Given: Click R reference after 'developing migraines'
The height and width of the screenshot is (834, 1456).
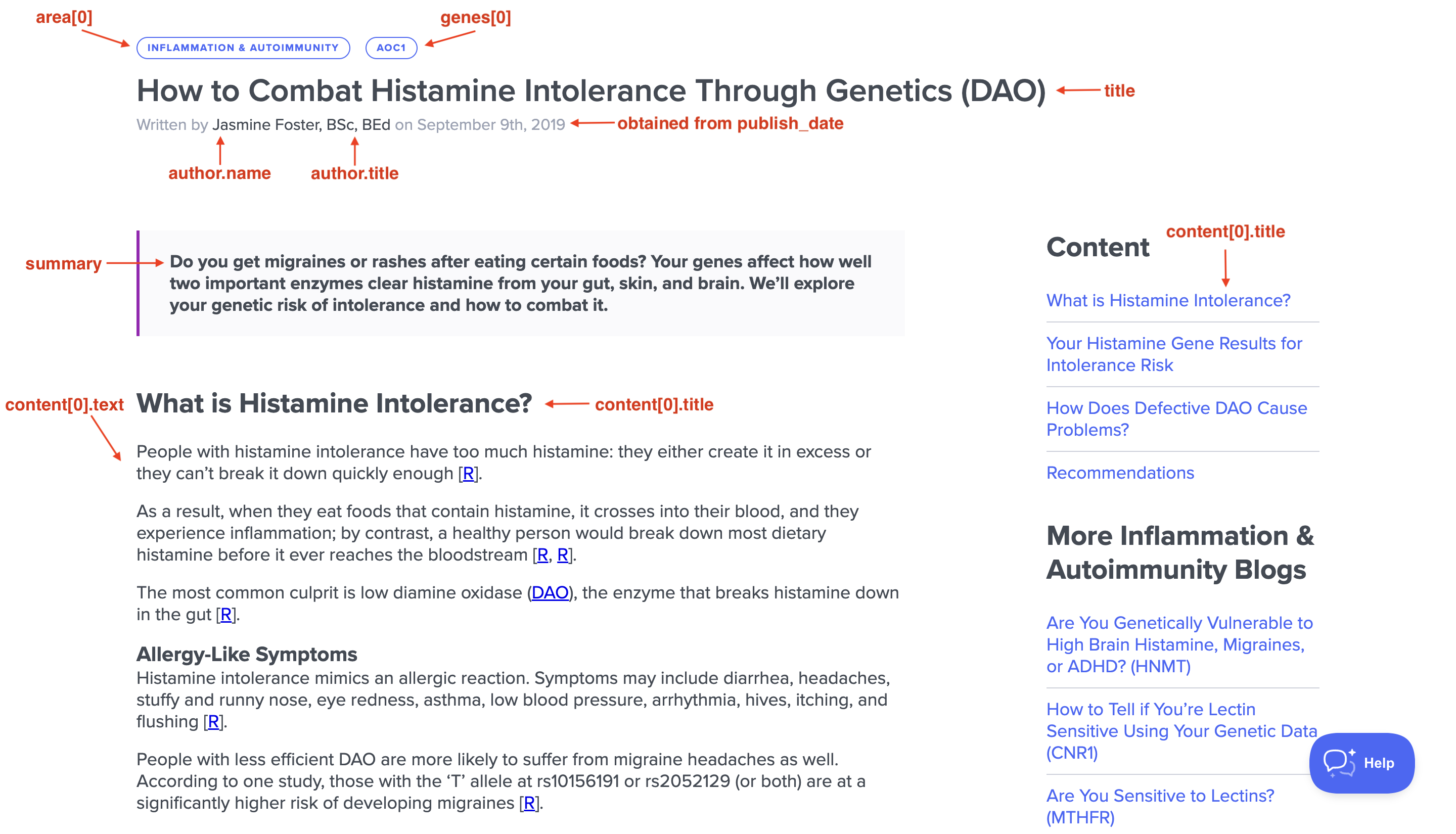Looking at the screenshot, I should (529, 803).
